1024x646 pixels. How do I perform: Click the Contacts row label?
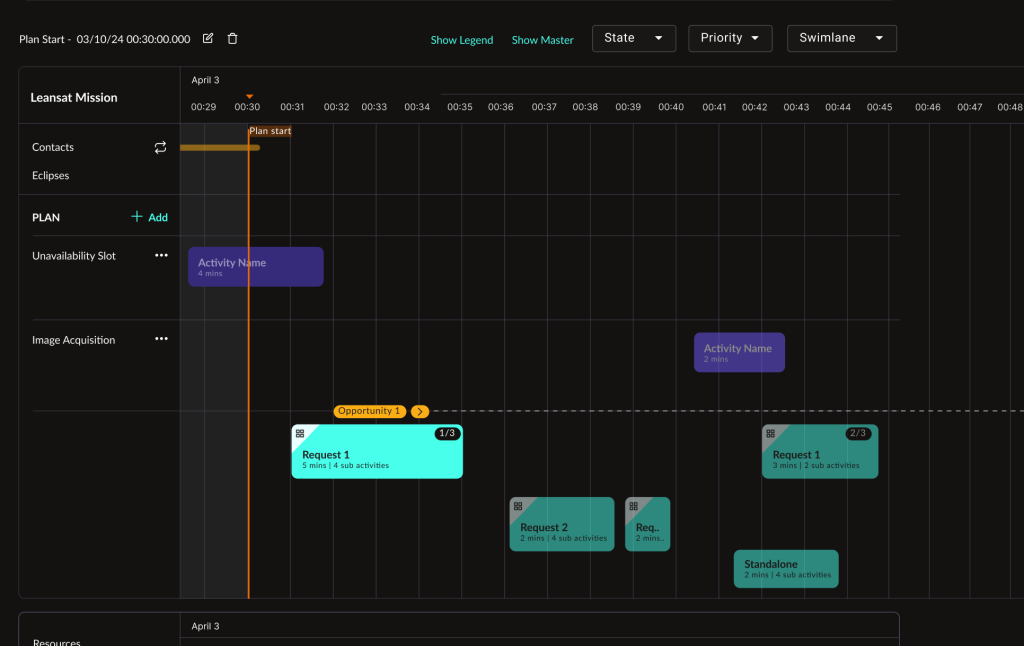tap(53, 147)
